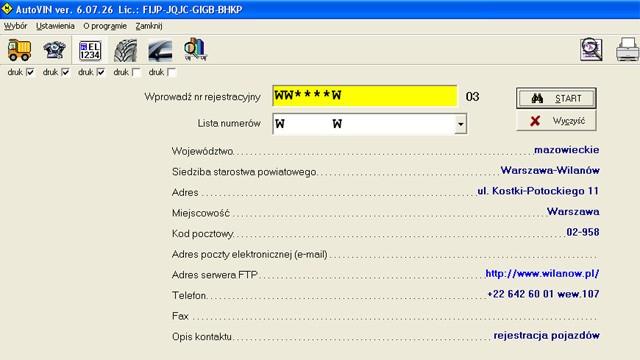
Task: Click the Kod pocztowy label
Action: [203, 234]
